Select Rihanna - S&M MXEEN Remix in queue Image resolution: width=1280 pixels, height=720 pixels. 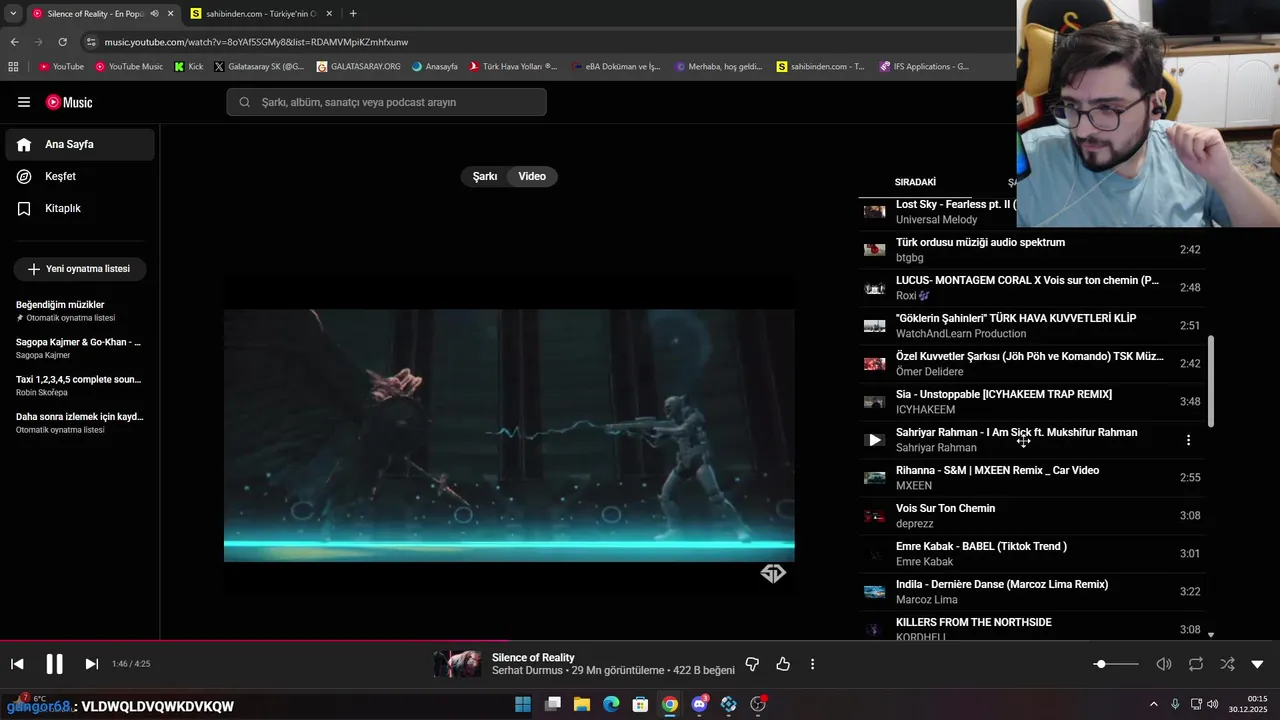tap(1032, 478)
